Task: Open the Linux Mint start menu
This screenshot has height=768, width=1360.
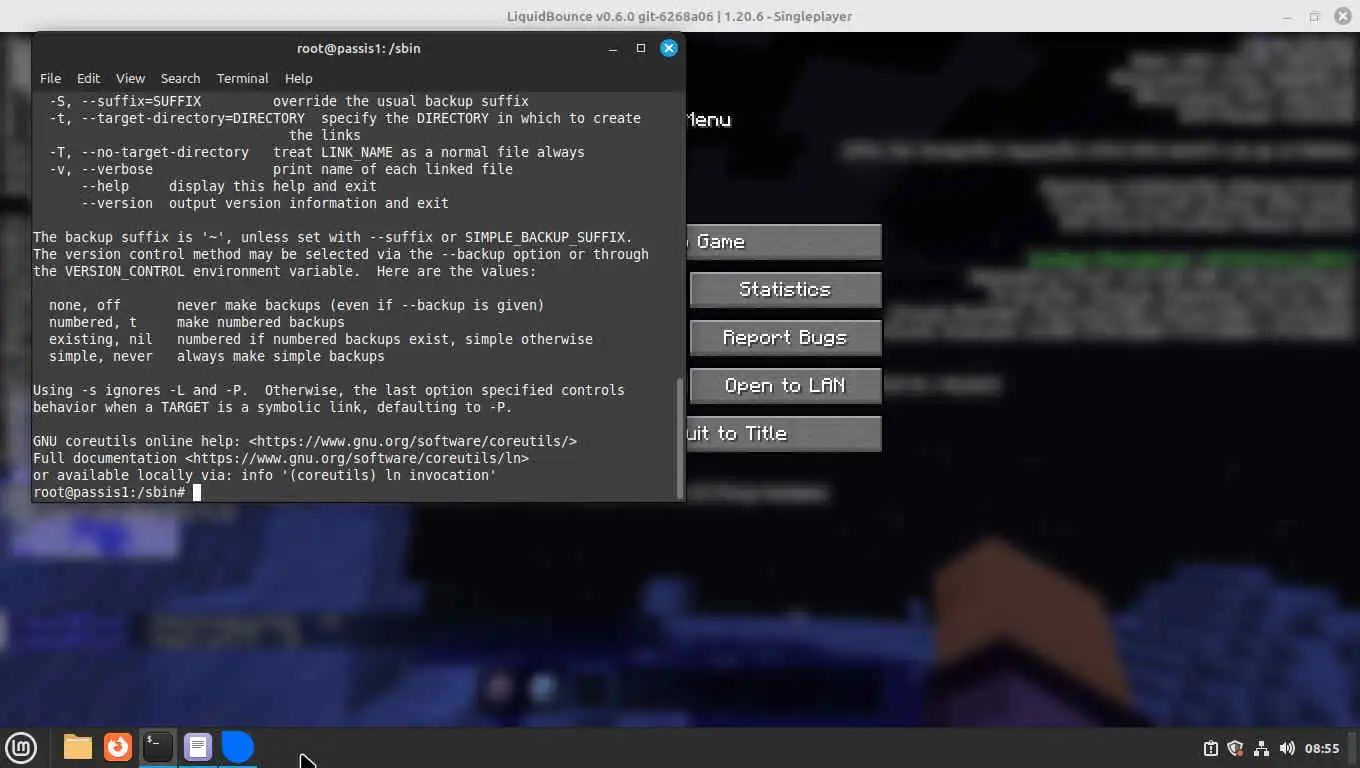Action: tap(21, 747)
